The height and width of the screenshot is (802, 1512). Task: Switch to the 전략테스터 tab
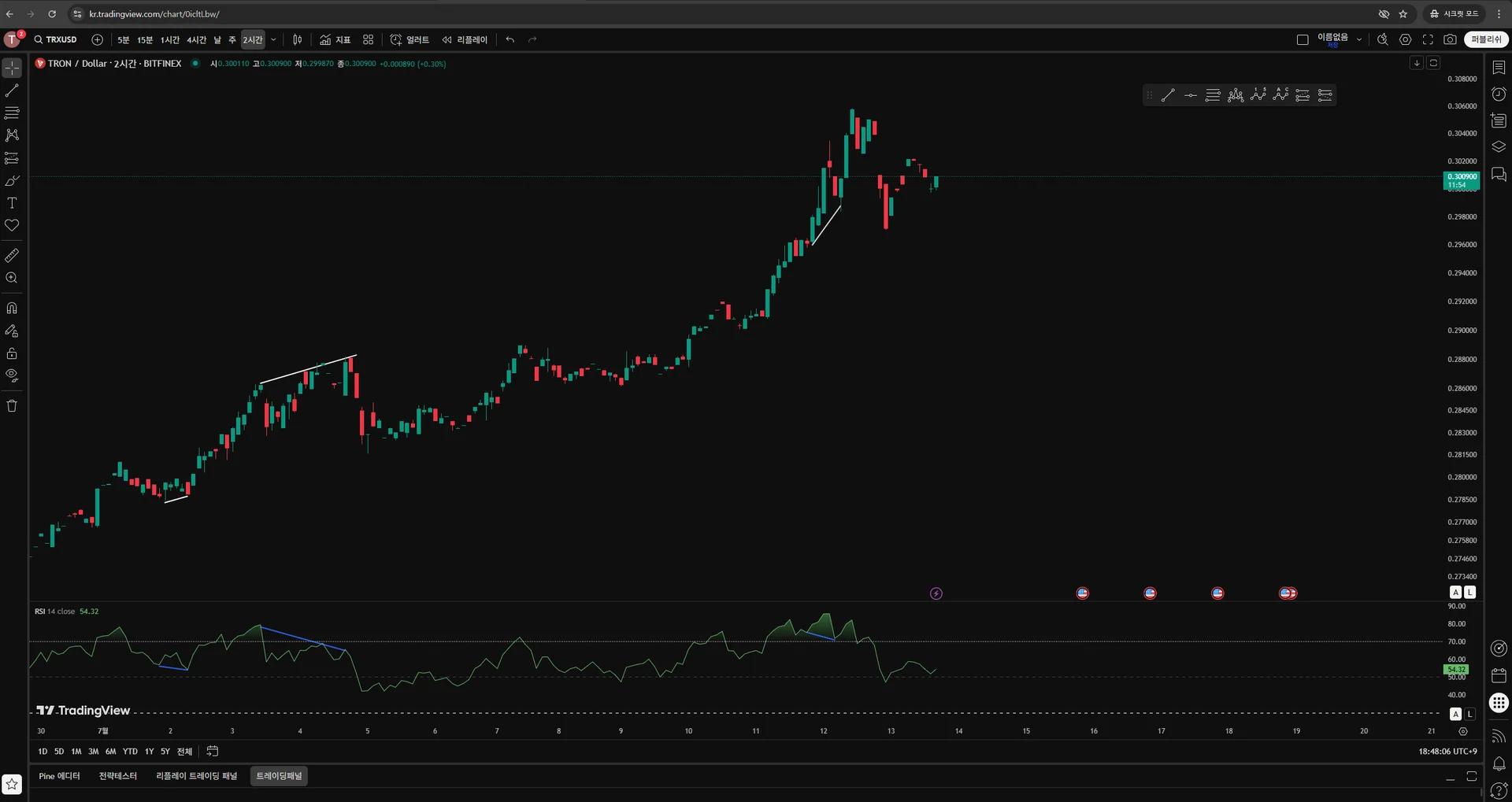[117, 776]
